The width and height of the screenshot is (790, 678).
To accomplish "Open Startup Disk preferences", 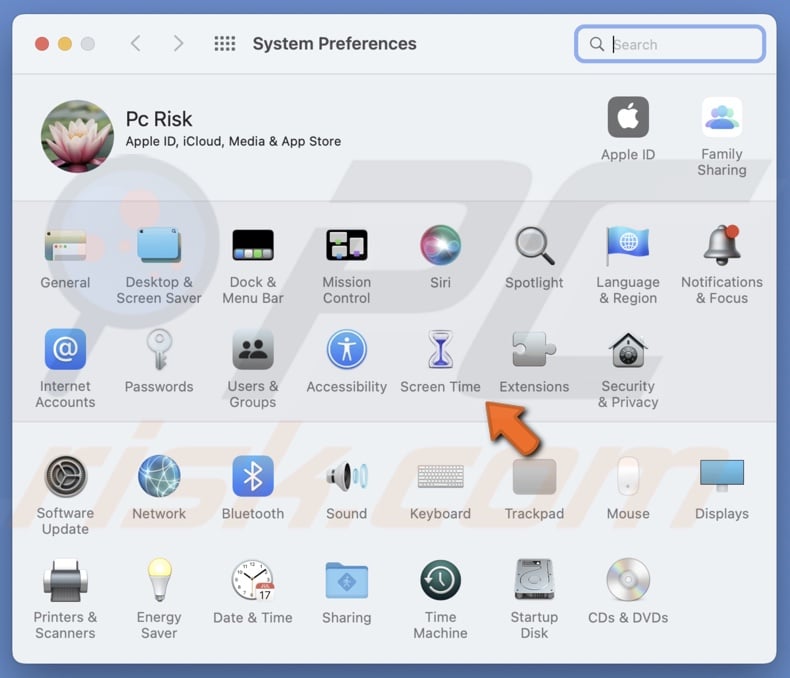I will pyautogui.click(x=534, y=582).
